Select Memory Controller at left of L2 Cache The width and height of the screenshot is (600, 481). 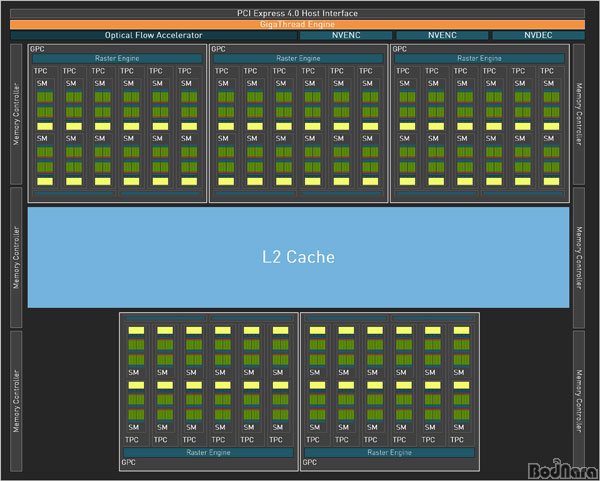16,257
